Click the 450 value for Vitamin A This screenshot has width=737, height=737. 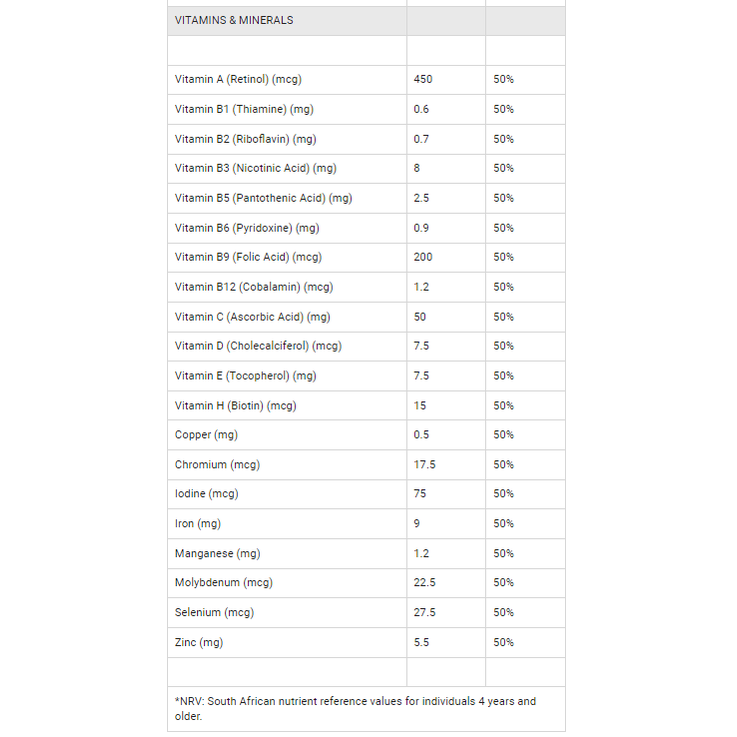click(x=423, y=79)
